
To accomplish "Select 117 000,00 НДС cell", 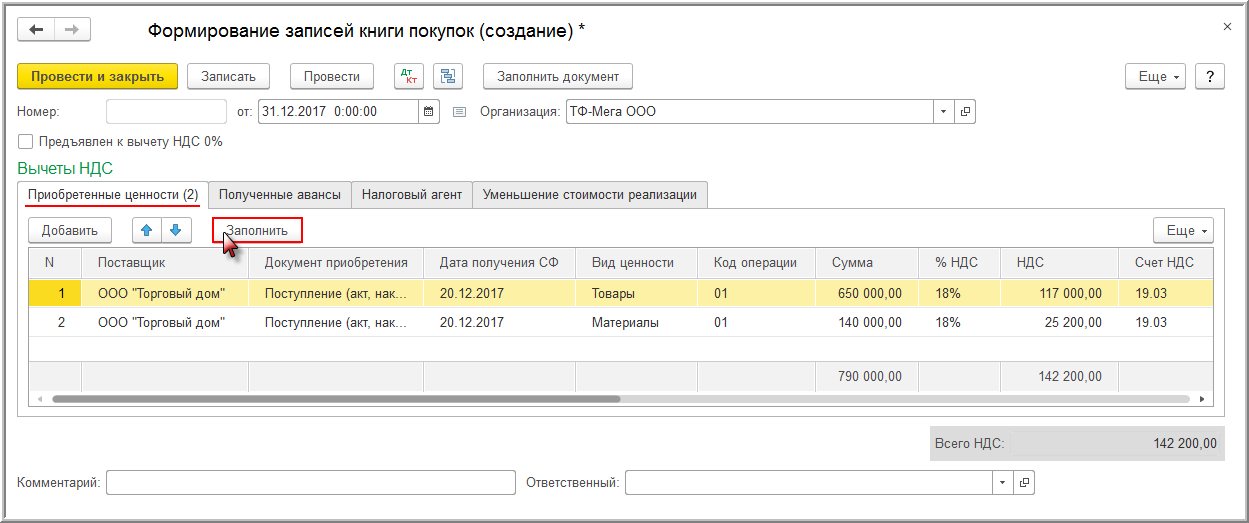I will [1060, 293].
